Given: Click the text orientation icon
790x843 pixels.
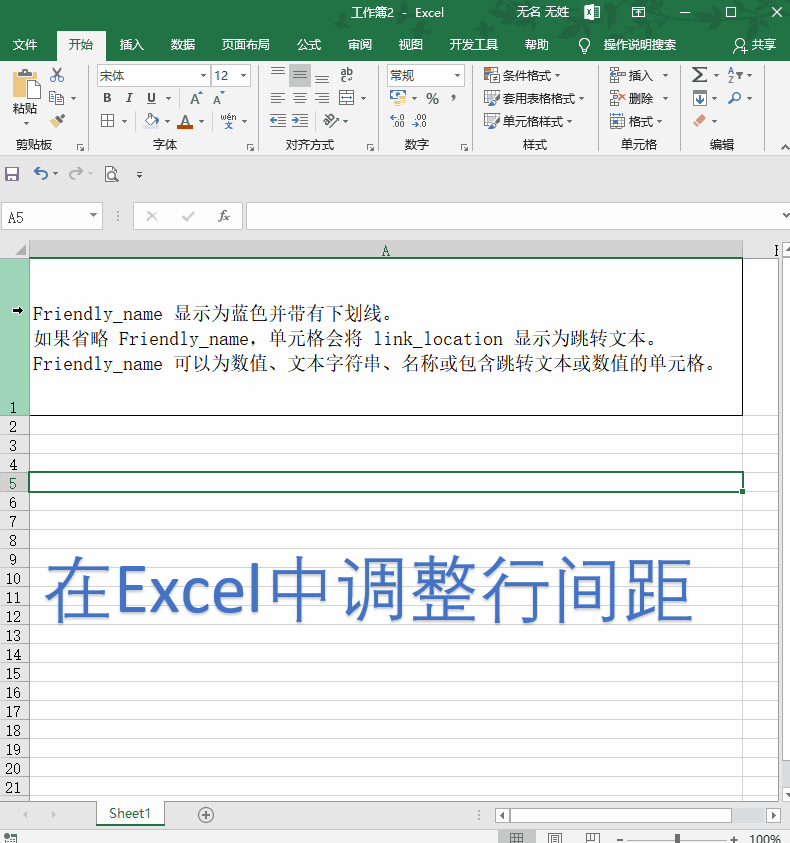Looking at the screenshot, I should click(x=331, y=120).
